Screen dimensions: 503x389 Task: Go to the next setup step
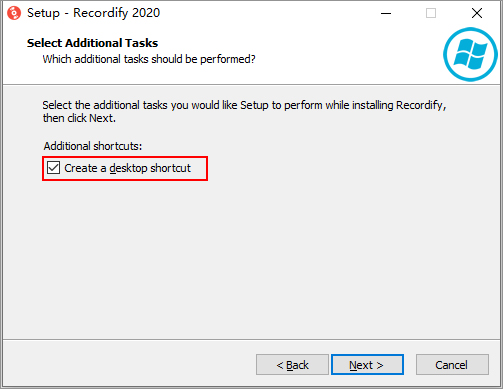367,365
